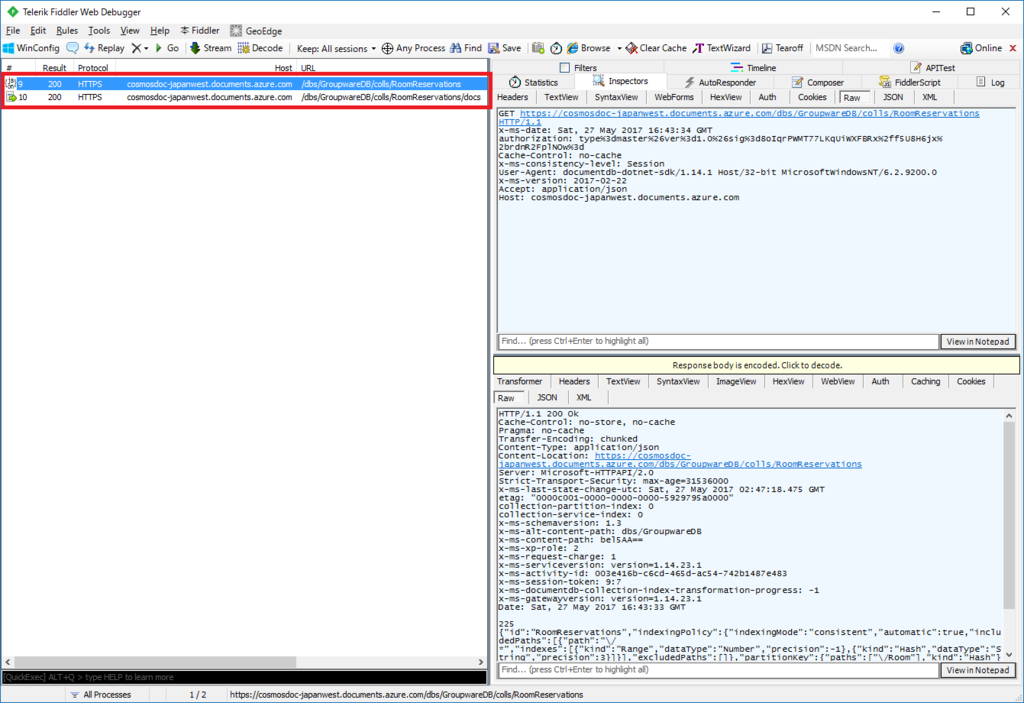This screenshot has width=1024, height=703.
Task: Click upper View in Notepad button
Action: [x=978, y=342]
